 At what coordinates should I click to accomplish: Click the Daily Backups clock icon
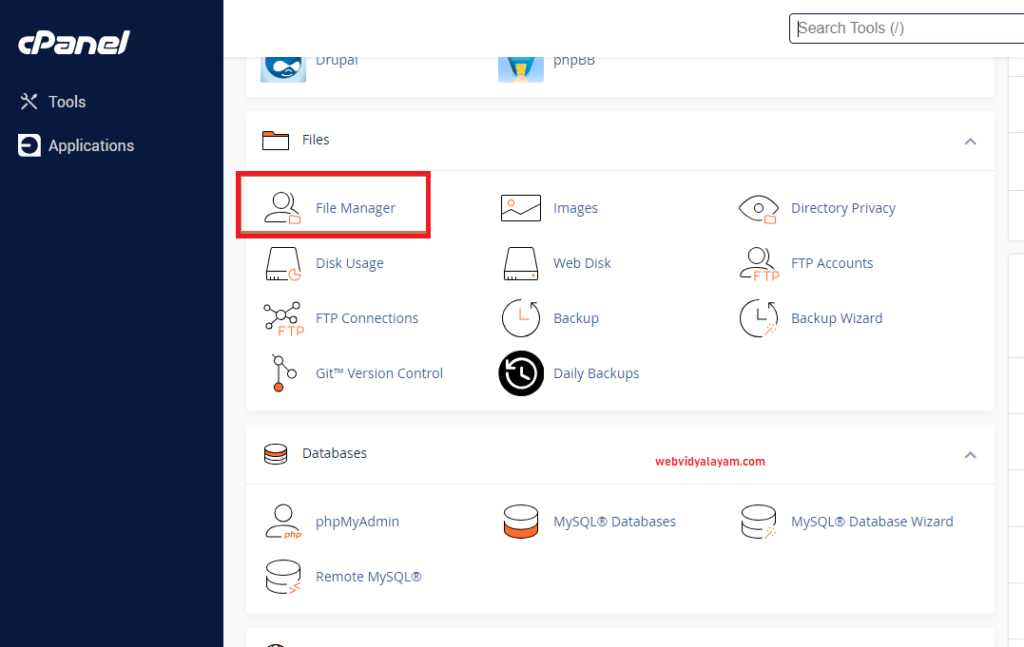[x=520, y=373]
